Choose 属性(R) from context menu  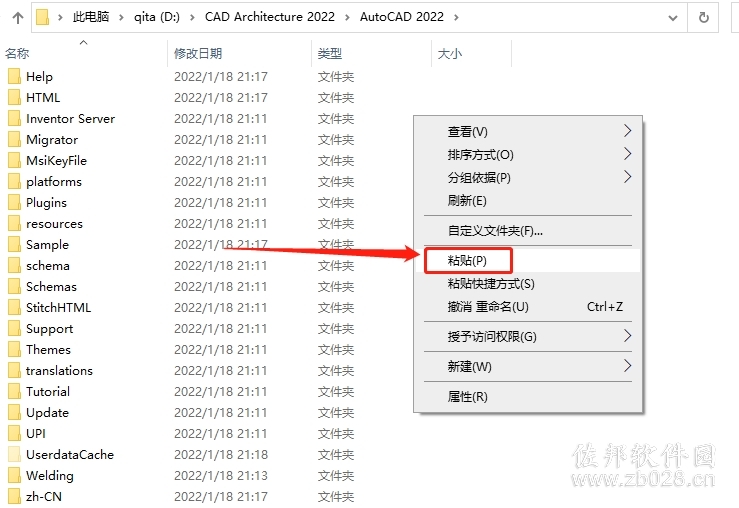click(x=528, y=397)
